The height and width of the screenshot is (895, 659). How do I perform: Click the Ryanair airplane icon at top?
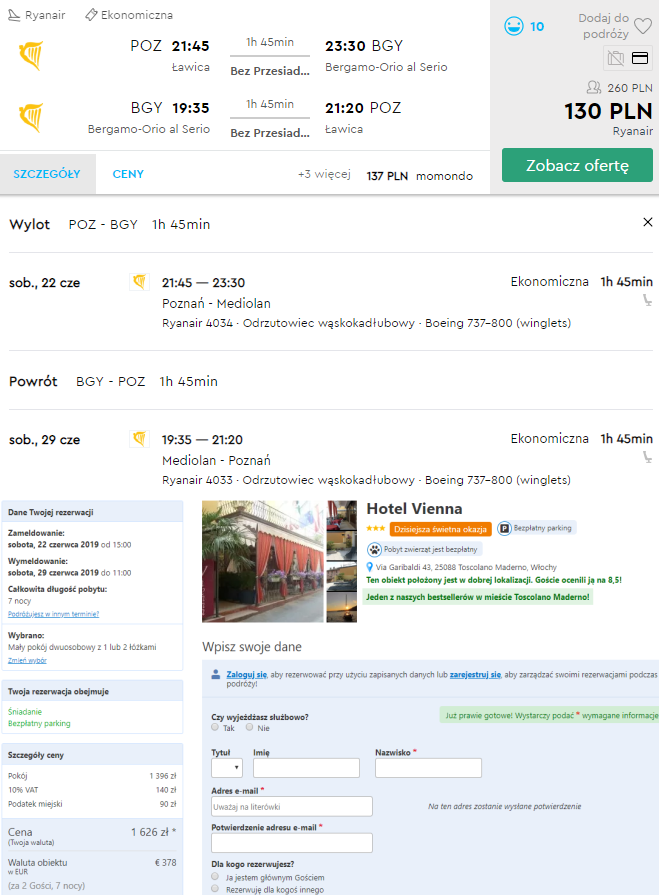(14, 15)
